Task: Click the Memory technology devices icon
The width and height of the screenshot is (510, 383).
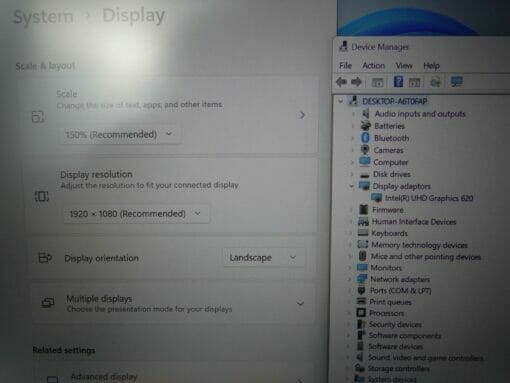Action: tap(362, 244)
